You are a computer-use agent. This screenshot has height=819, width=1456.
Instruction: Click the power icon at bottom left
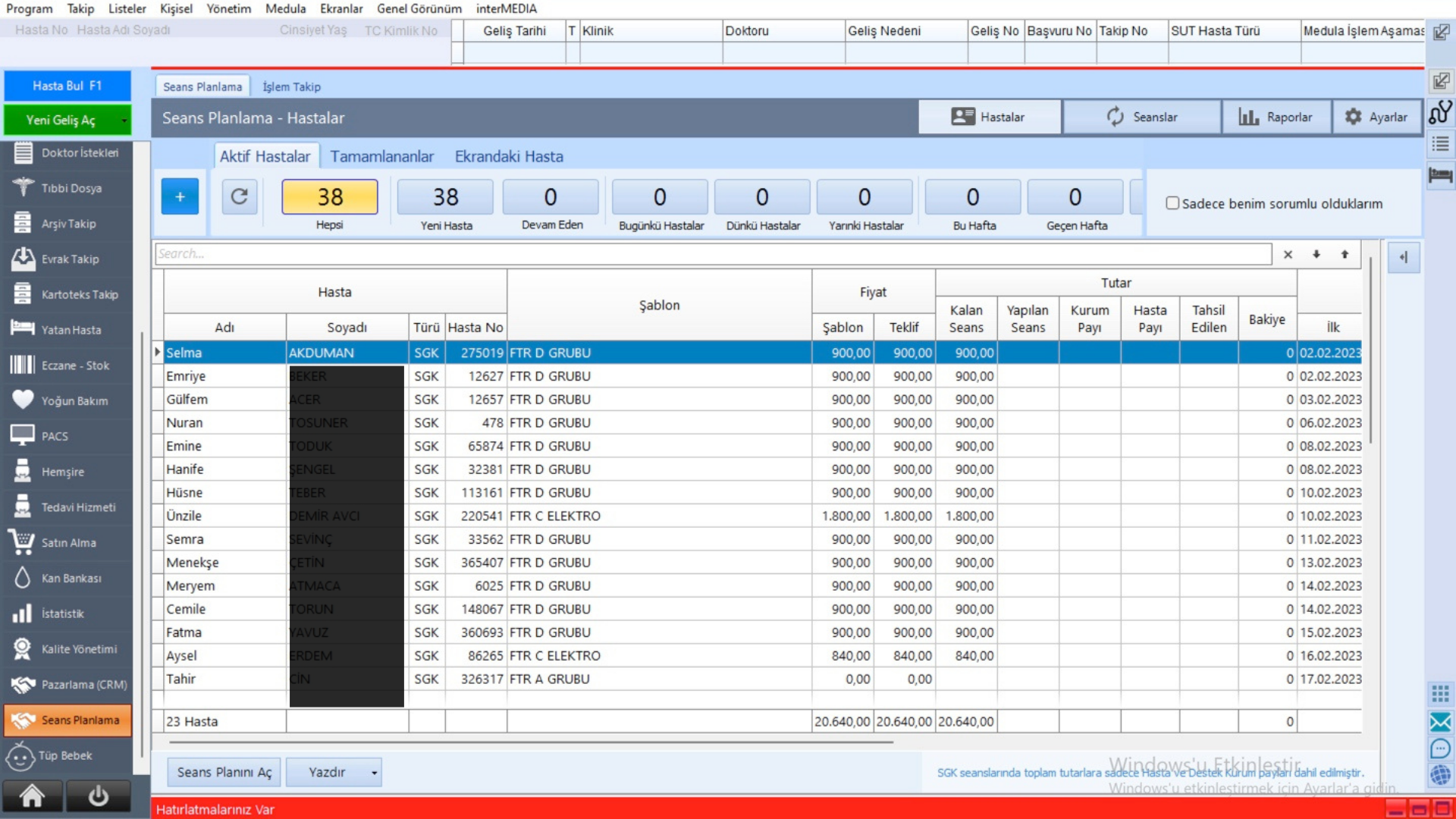click(98, 795)
